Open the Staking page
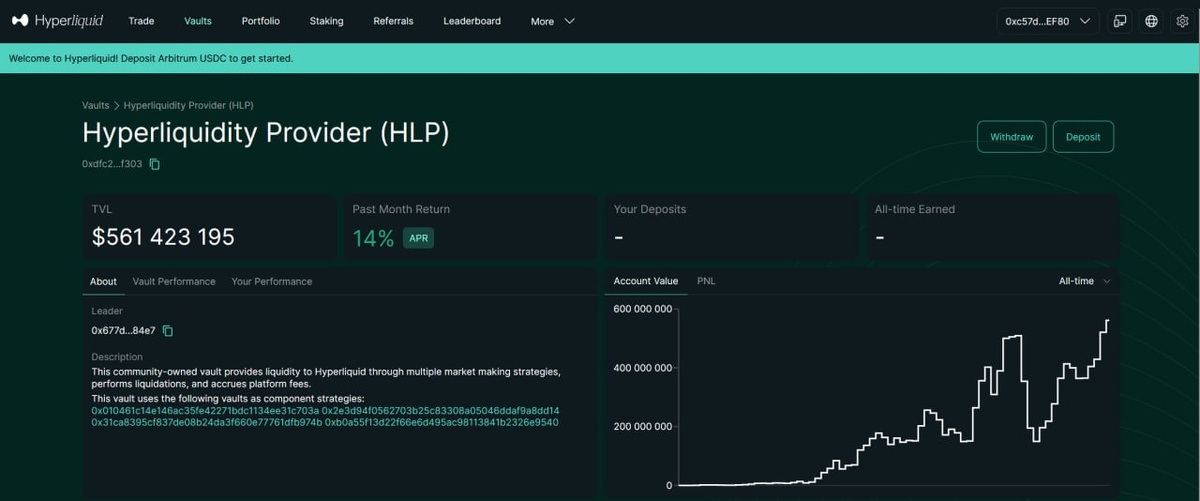The image size is (1200, 501). [x=326, y=21]
